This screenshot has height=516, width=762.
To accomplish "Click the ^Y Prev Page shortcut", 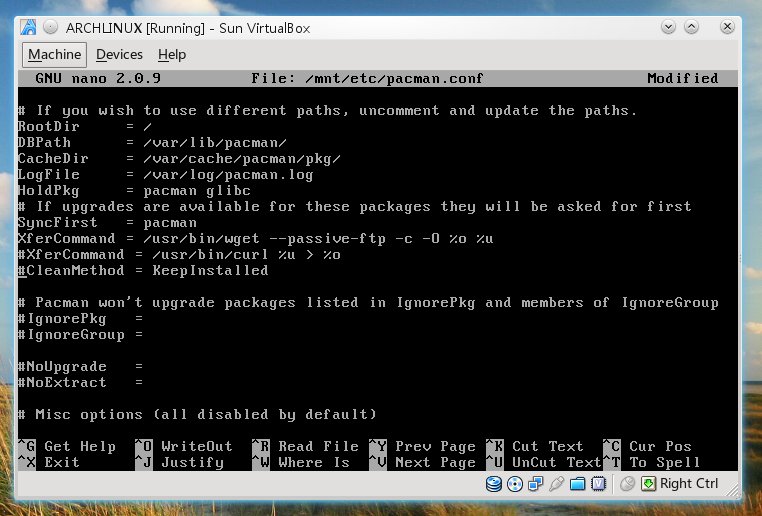I will click(422, 447).
